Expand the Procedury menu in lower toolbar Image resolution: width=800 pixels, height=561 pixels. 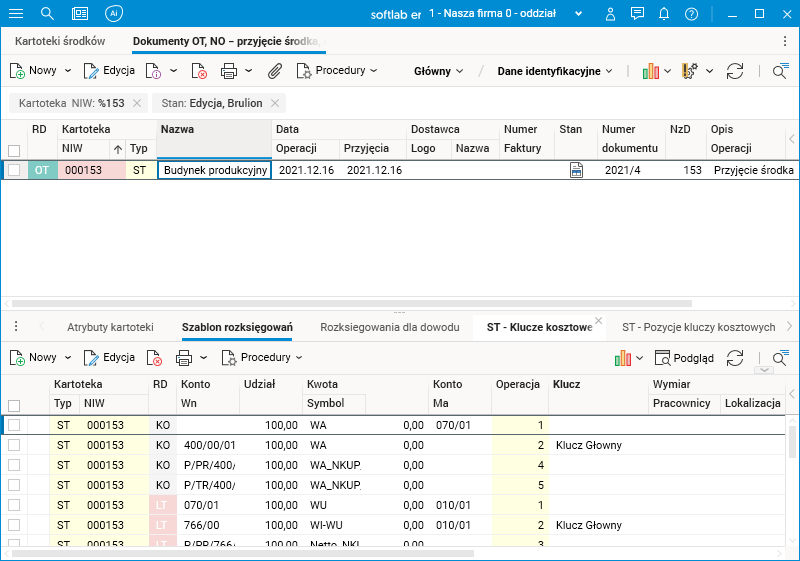tap(262, 357)
